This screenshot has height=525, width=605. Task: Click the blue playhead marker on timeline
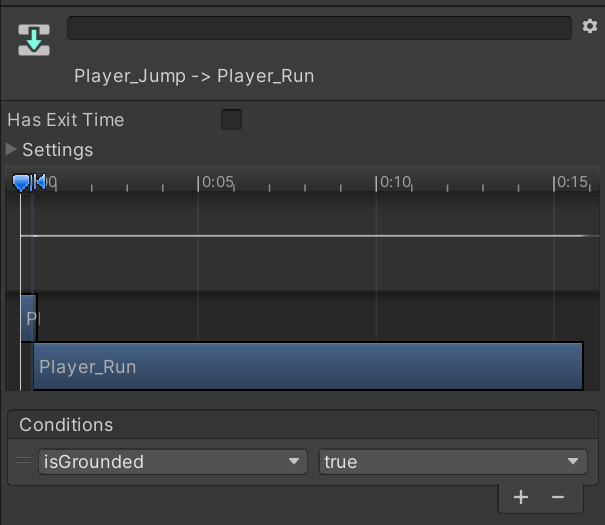[21, 182]
